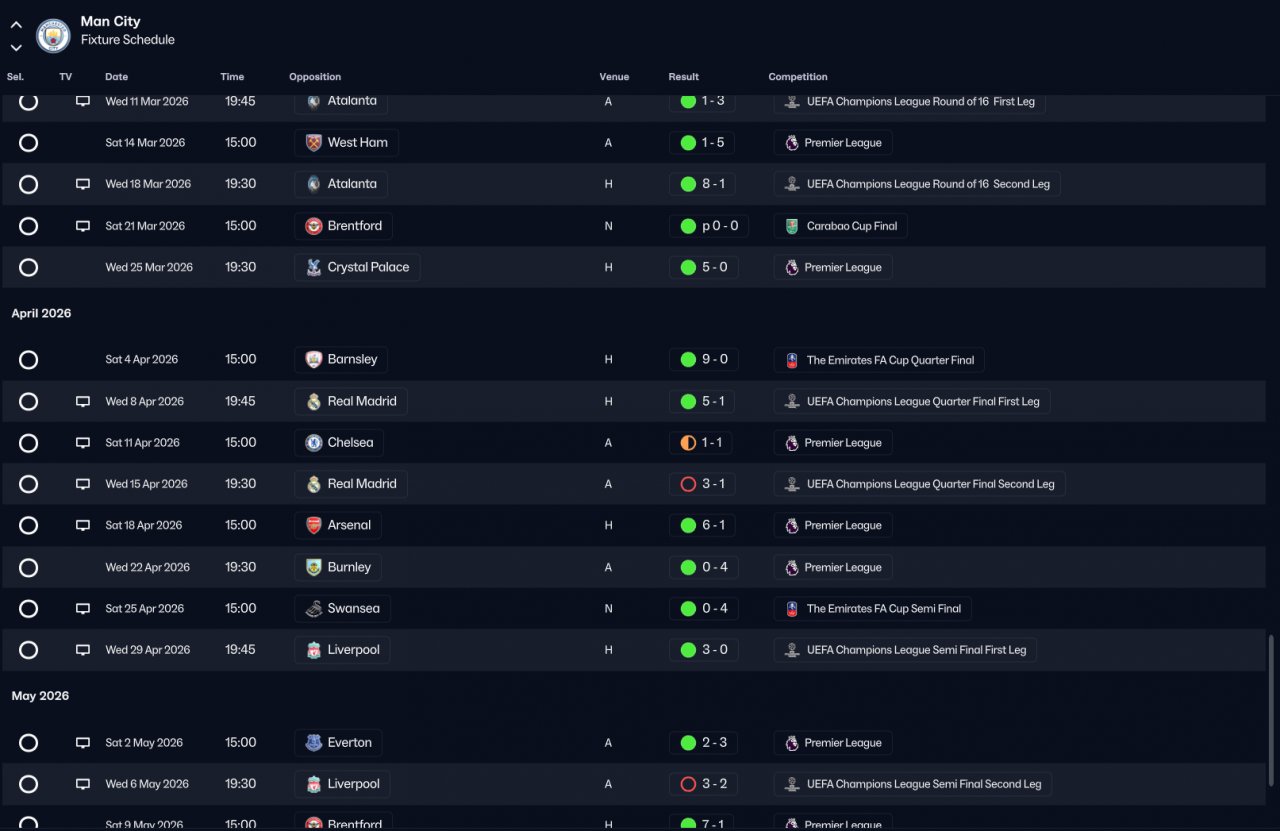
Task: Sort fixtures by Venue column header
Action: [x=614, y=77]
